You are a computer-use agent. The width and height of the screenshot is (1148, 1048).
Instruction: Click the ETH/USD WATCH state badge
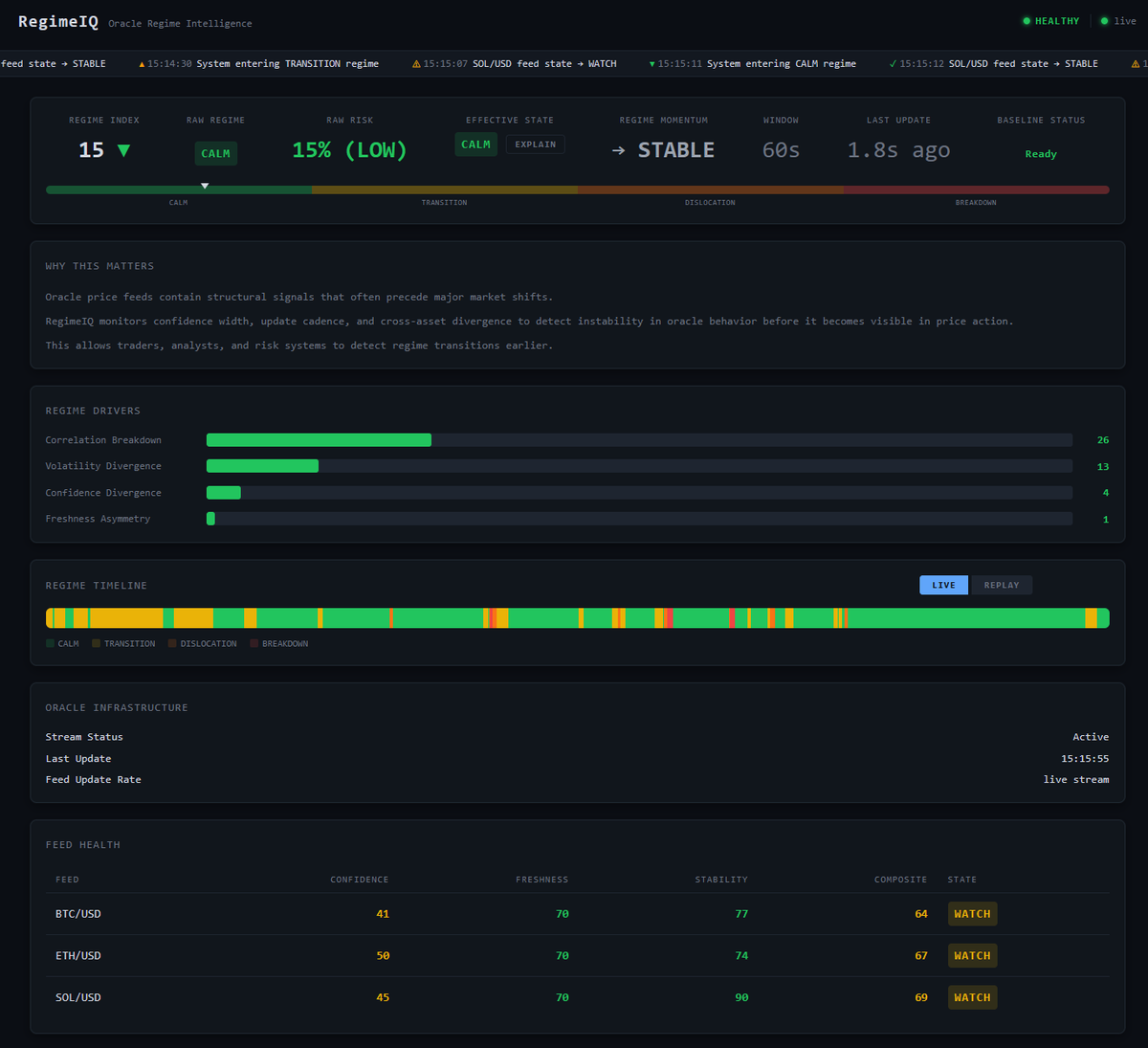(972, 956)
